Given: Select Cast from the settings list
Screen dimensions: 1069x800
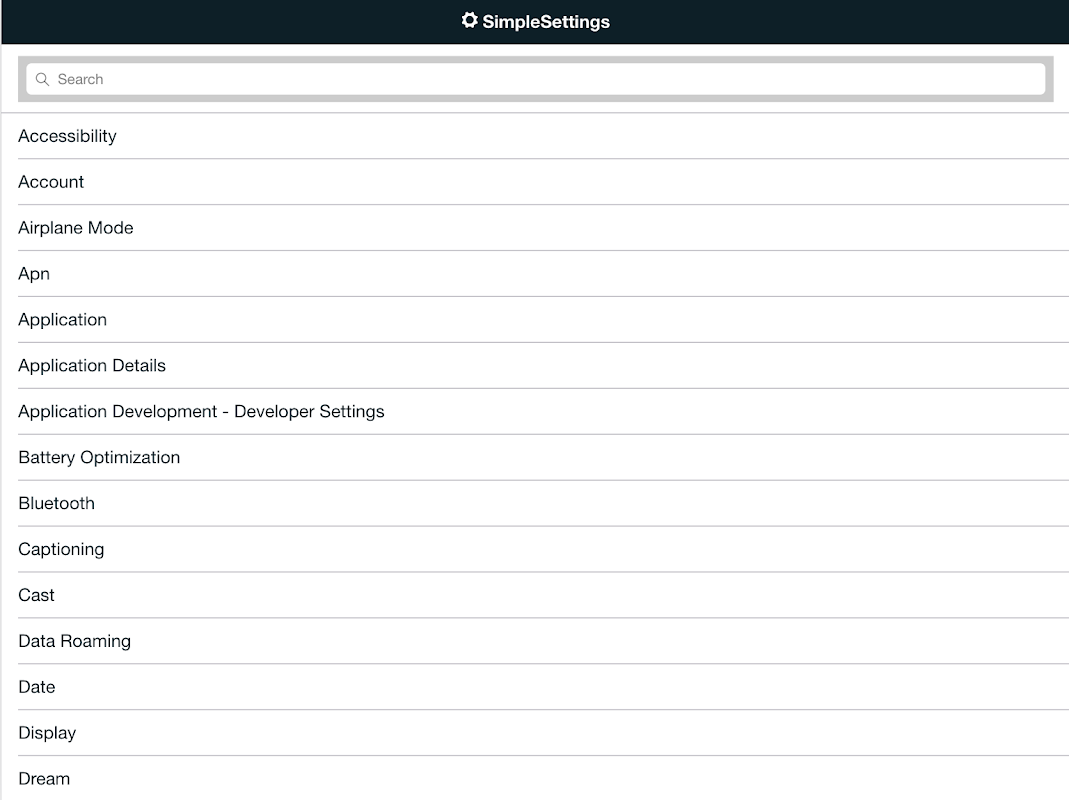Looking at the screenshot, I should click(x=36, y=595).
